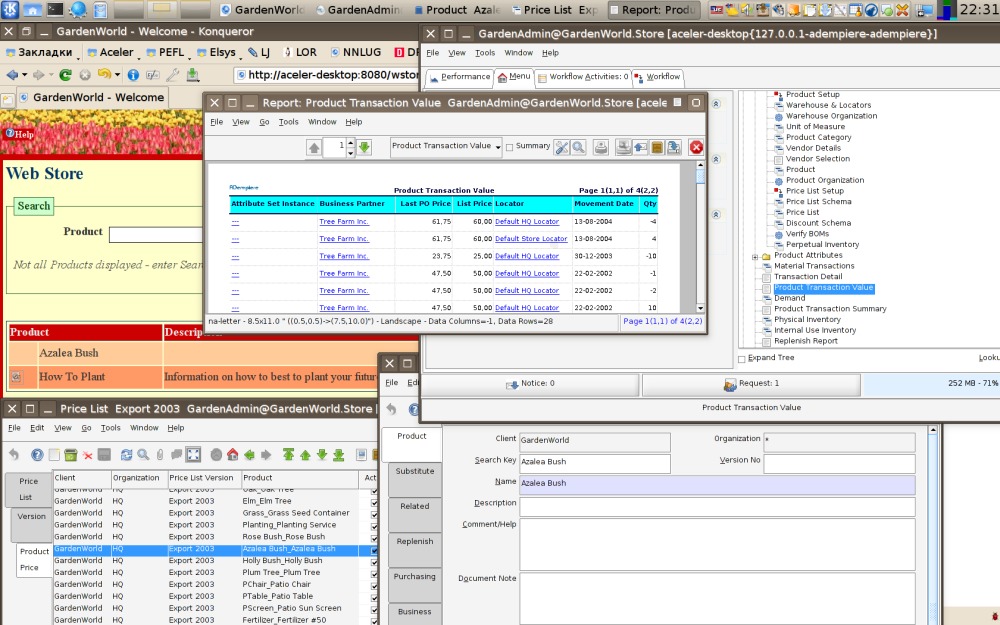1000x625 pixels.
Task: Click the Product form vertical scrollbar
Action: click(932, 526)
